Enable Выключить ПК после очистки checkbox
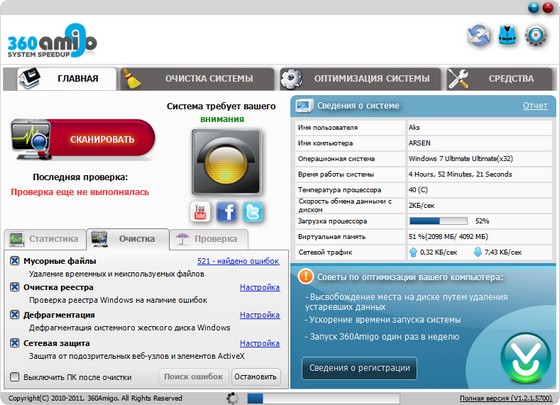This screenshot has height=405, width=560. (15, 377)
